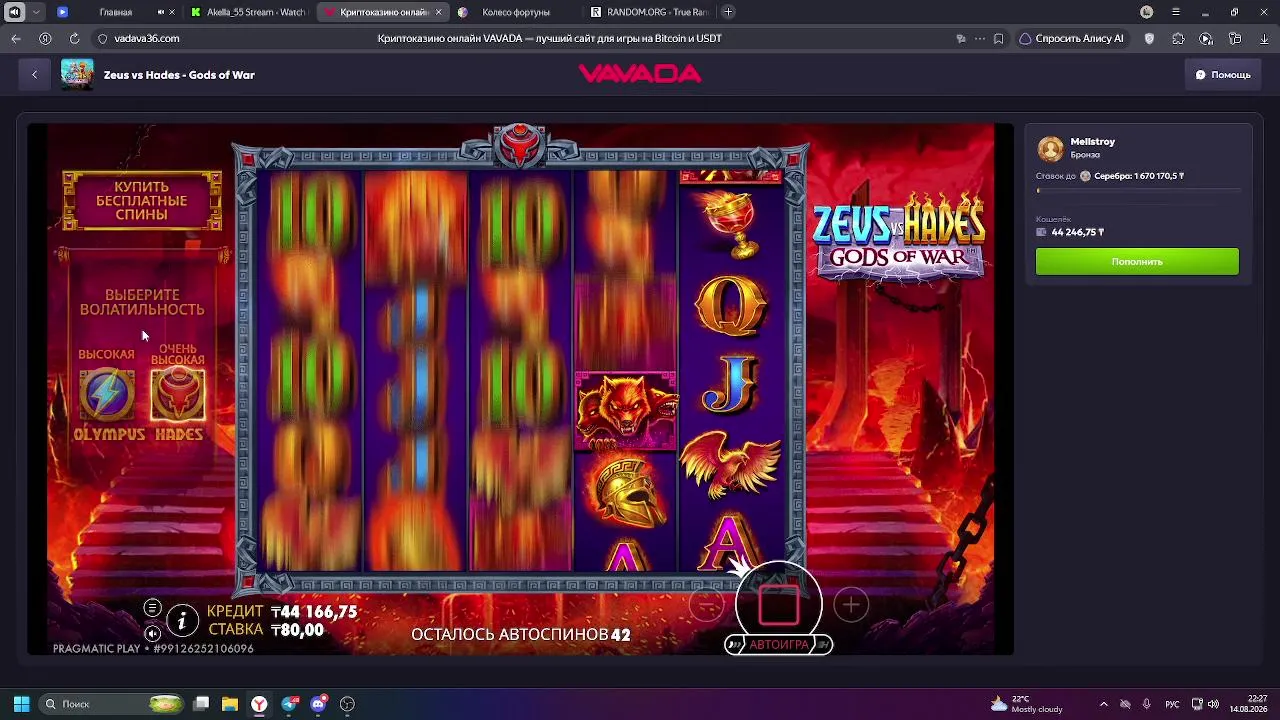Open the browser main menu

1176,12
